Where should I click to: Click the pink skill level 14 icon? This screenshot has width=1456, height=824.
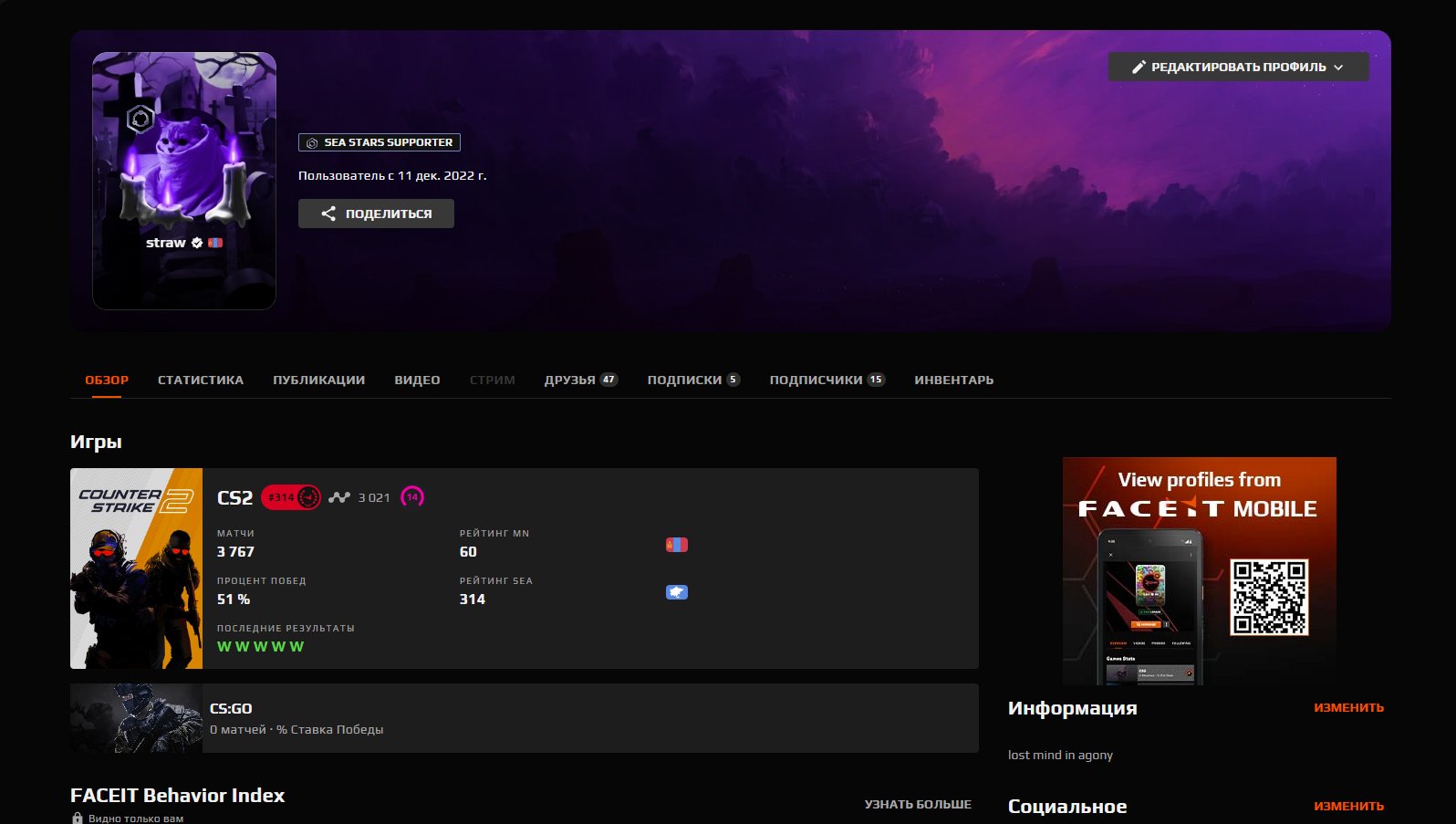point(412,497)
